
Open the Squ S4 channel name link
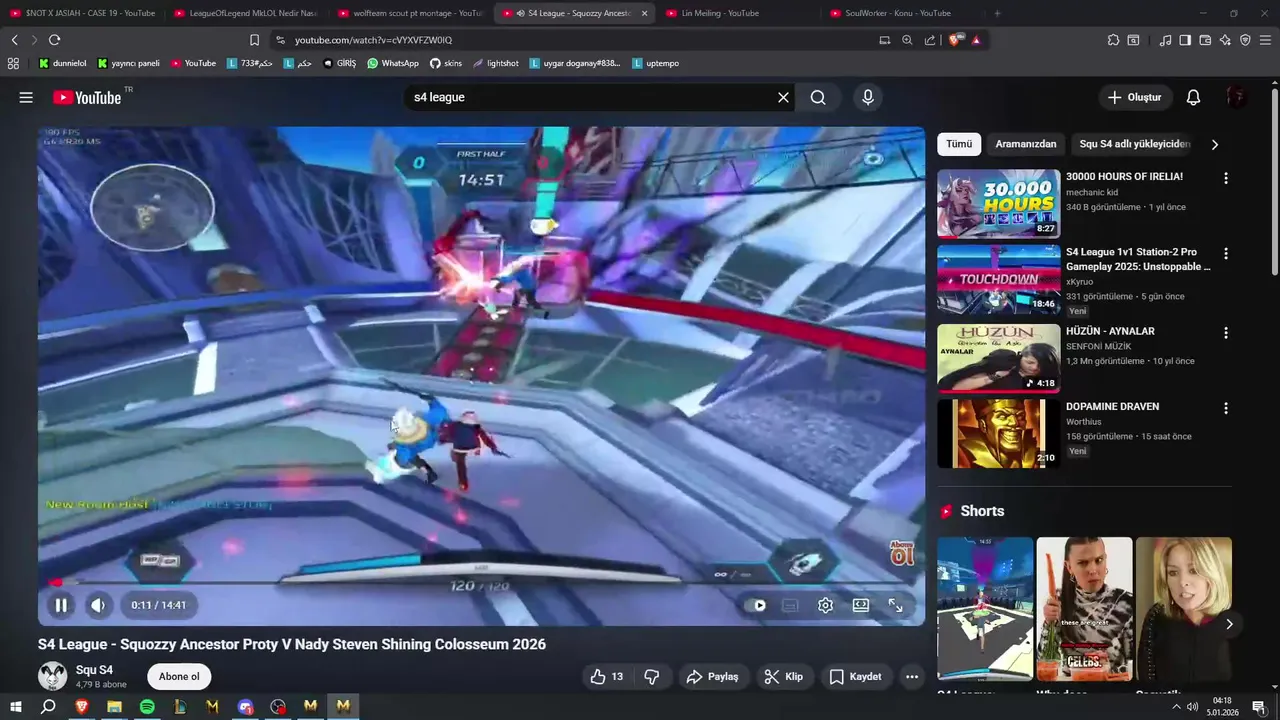click(94, 670)
